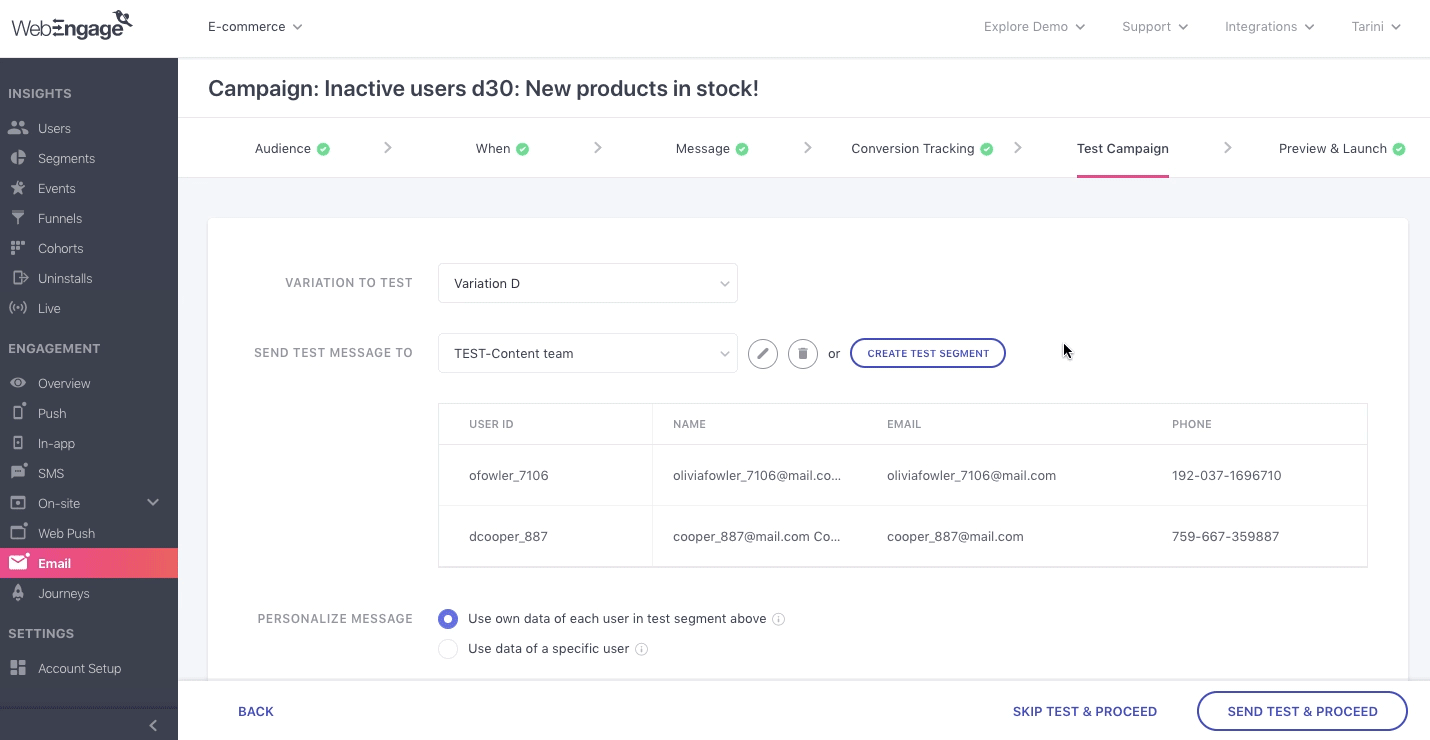The image size is (1430, 740).
Task: Expand On-site submenu chevron in sidebar
Action: click(x=153, y=502)
